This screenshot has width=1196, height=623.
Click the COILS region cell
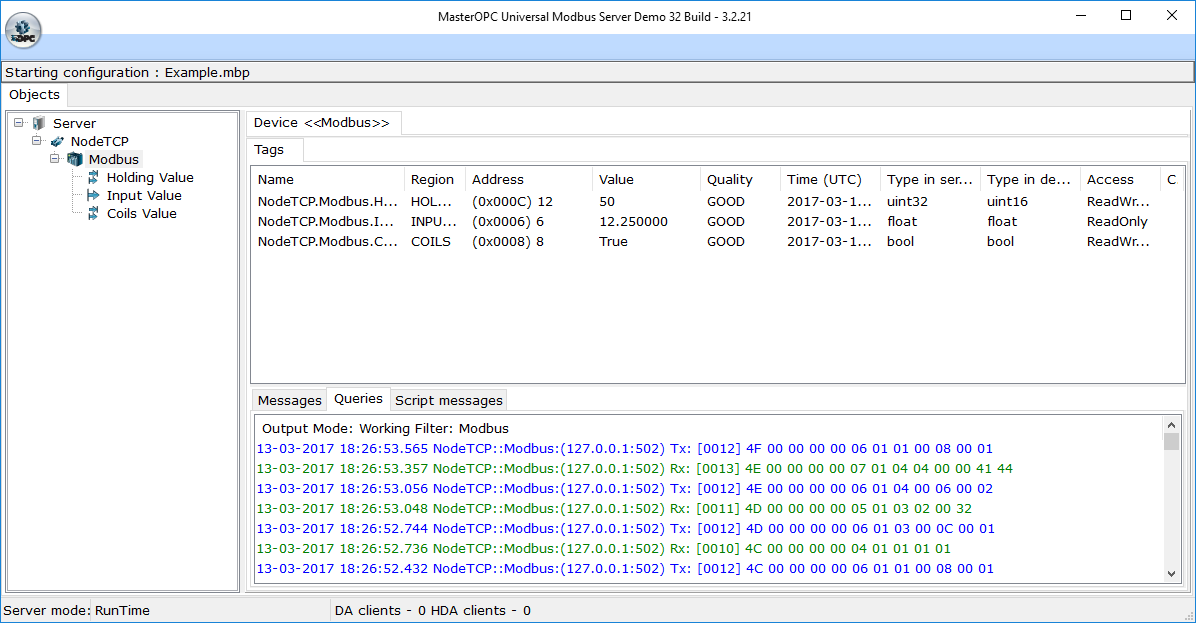(431, 242)
